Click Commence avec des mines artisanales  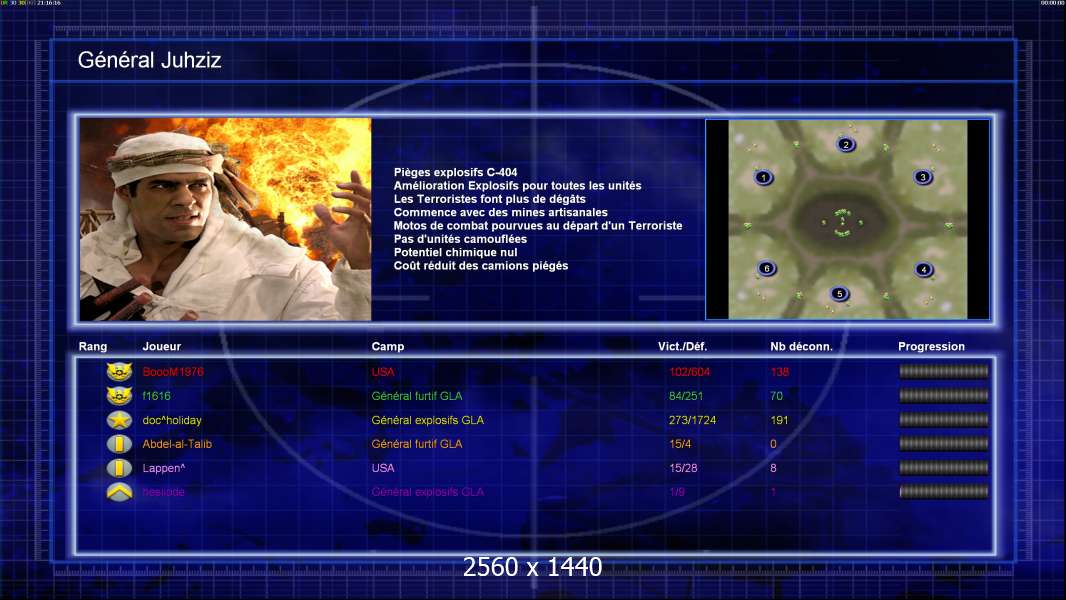pyautogui.click(x=500, y=212)
